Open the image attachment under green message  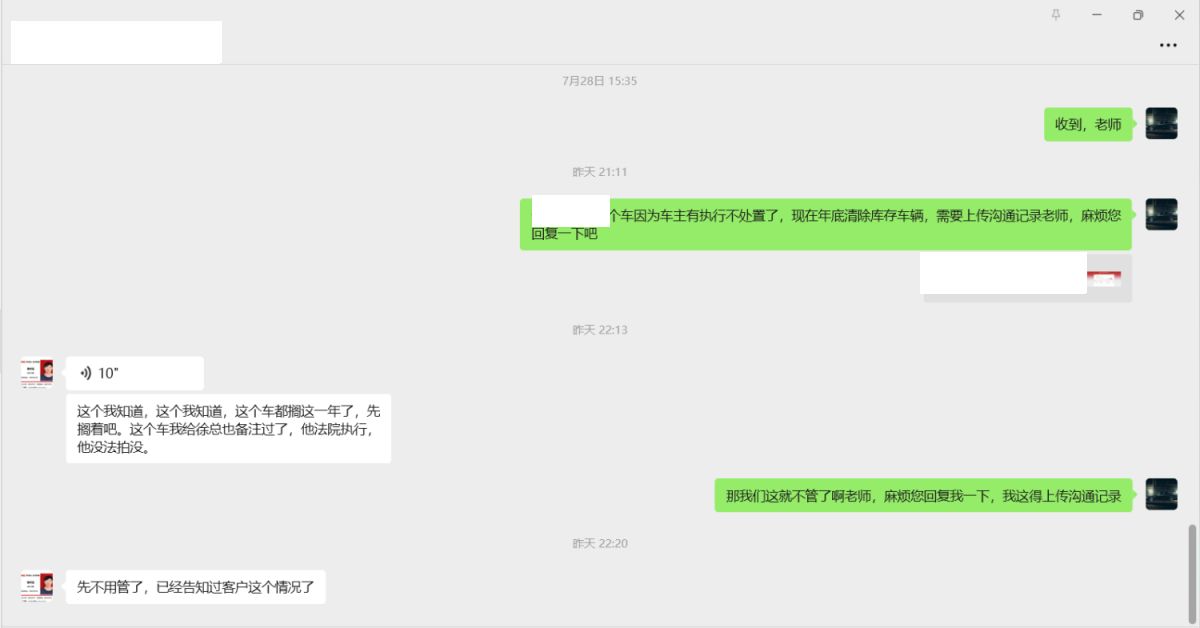(1027, 277)
